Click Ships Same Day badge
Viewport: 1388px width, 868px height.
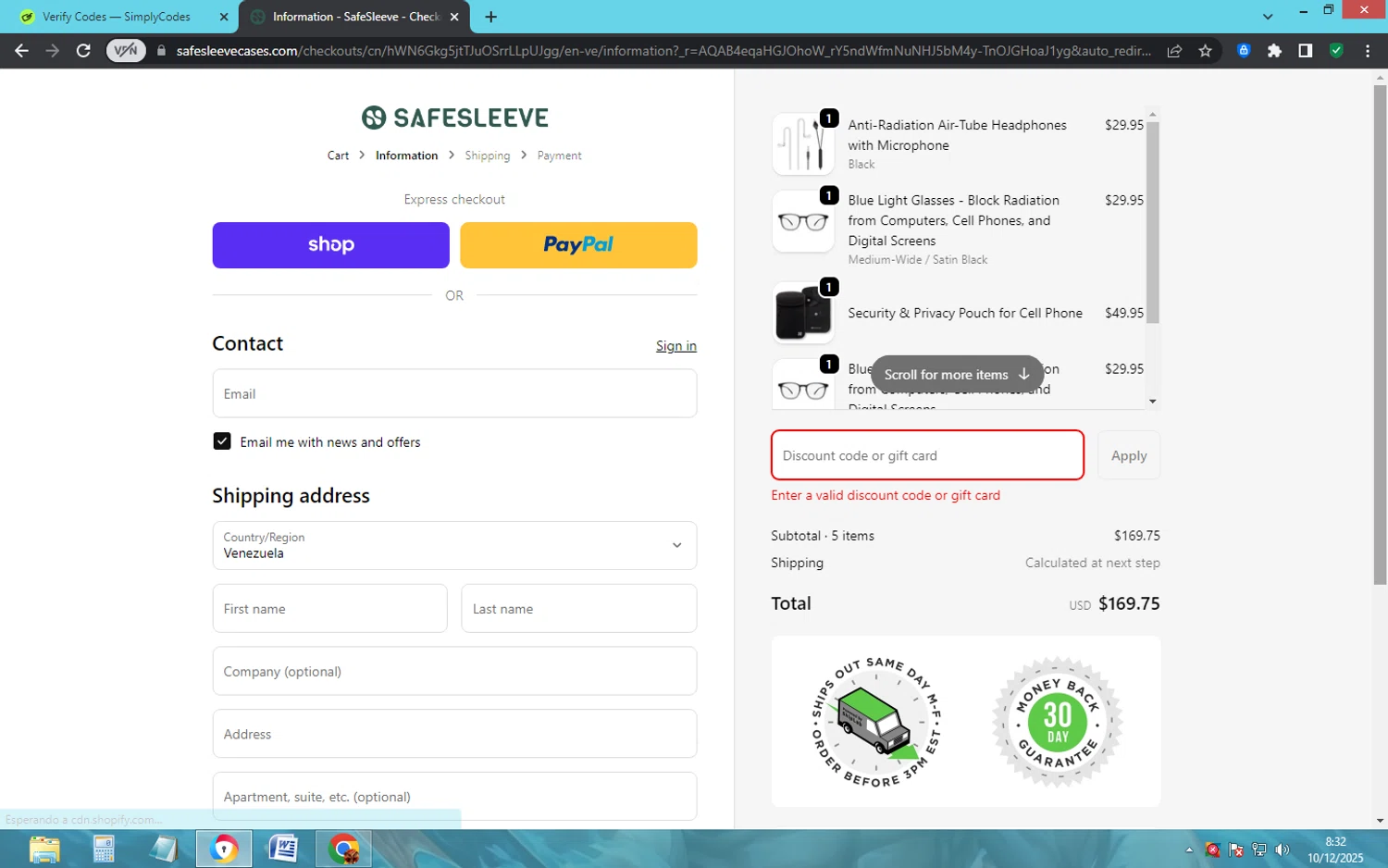[876, 722]
